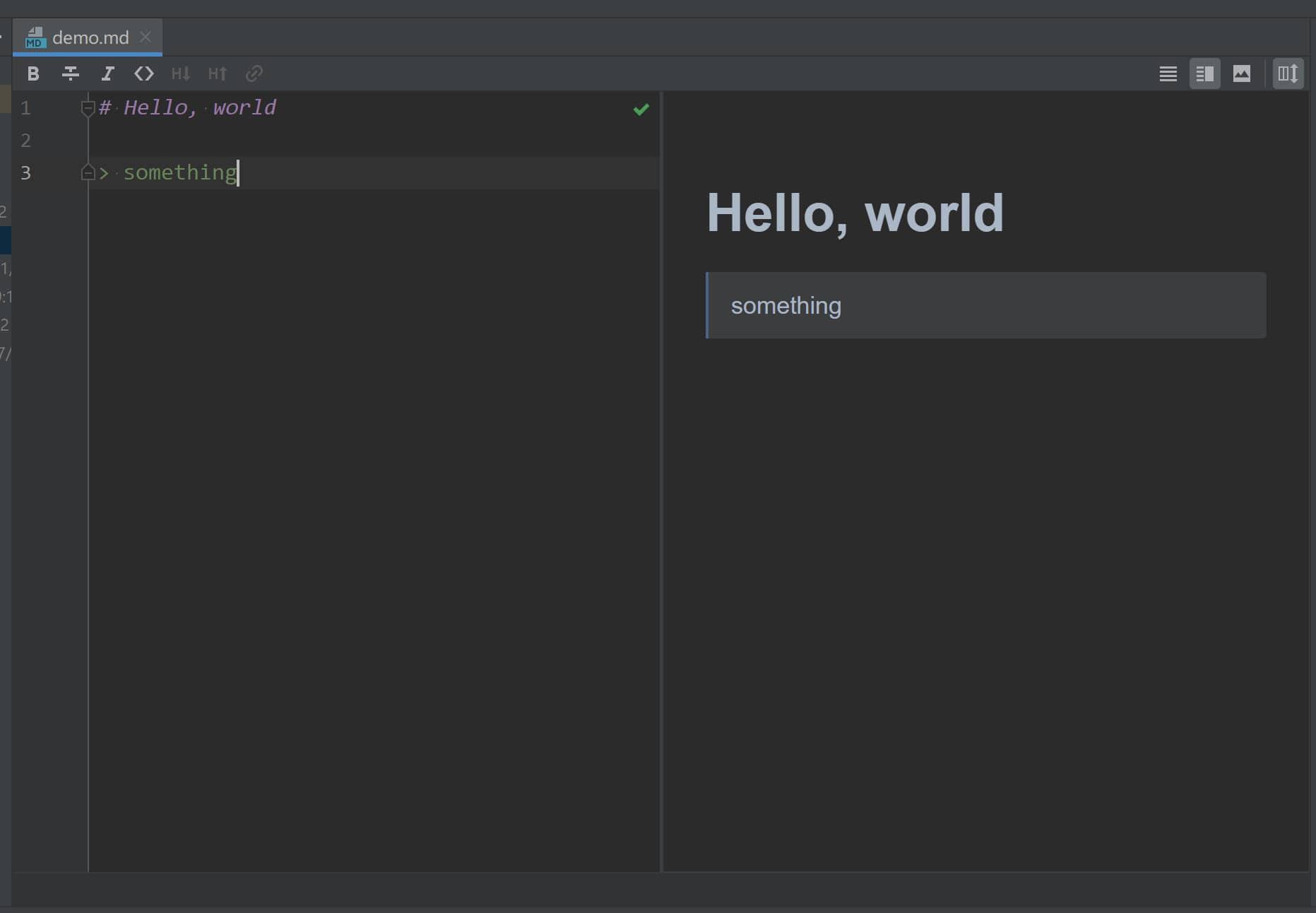The height and width of the screenshot is (913, 1316).
Task: Click the Markdown file icon on the tab
Action: [35, 37]
